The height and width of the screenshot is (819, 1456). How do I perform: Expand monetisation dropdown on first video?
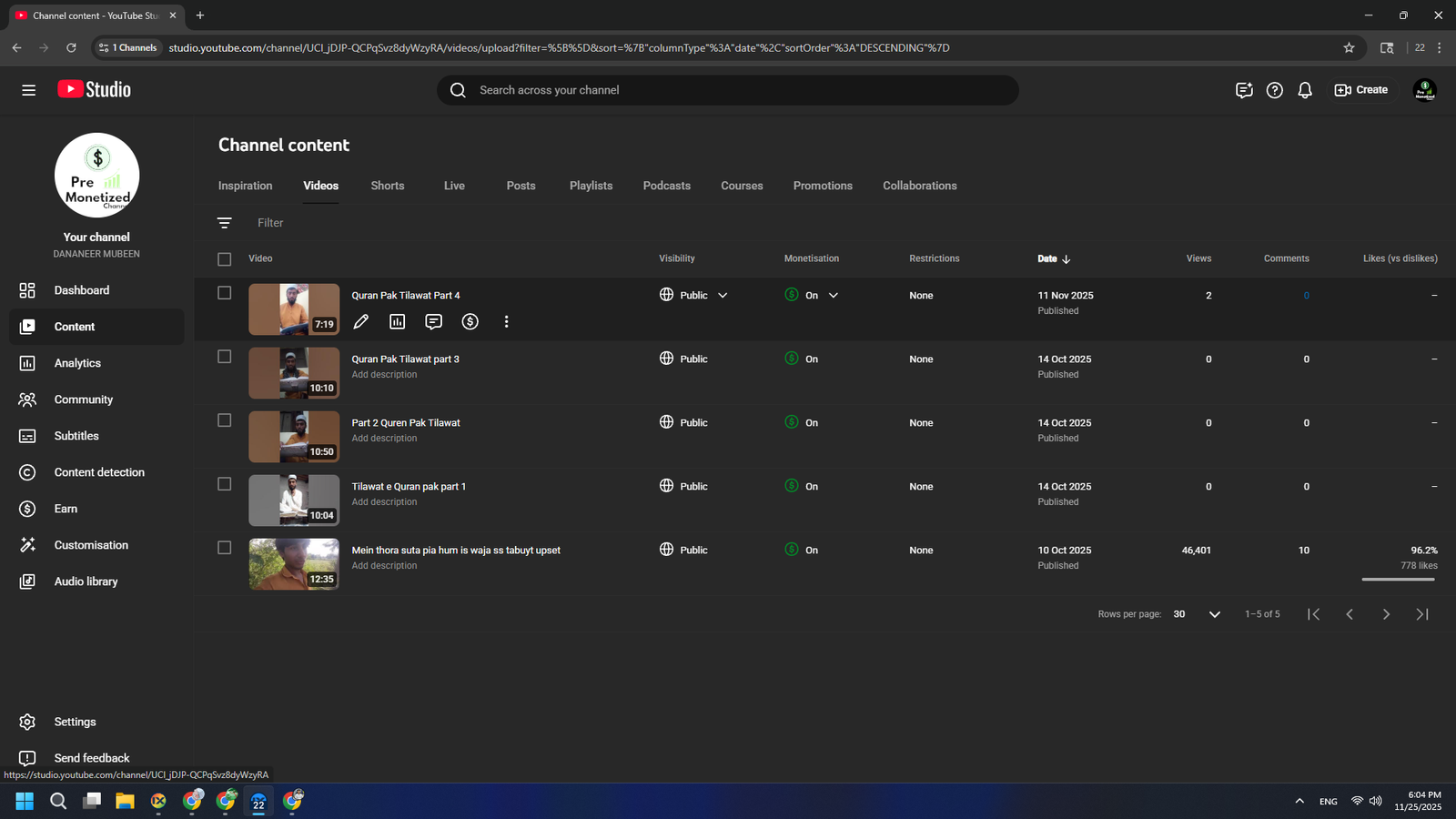tap(833, 296)
